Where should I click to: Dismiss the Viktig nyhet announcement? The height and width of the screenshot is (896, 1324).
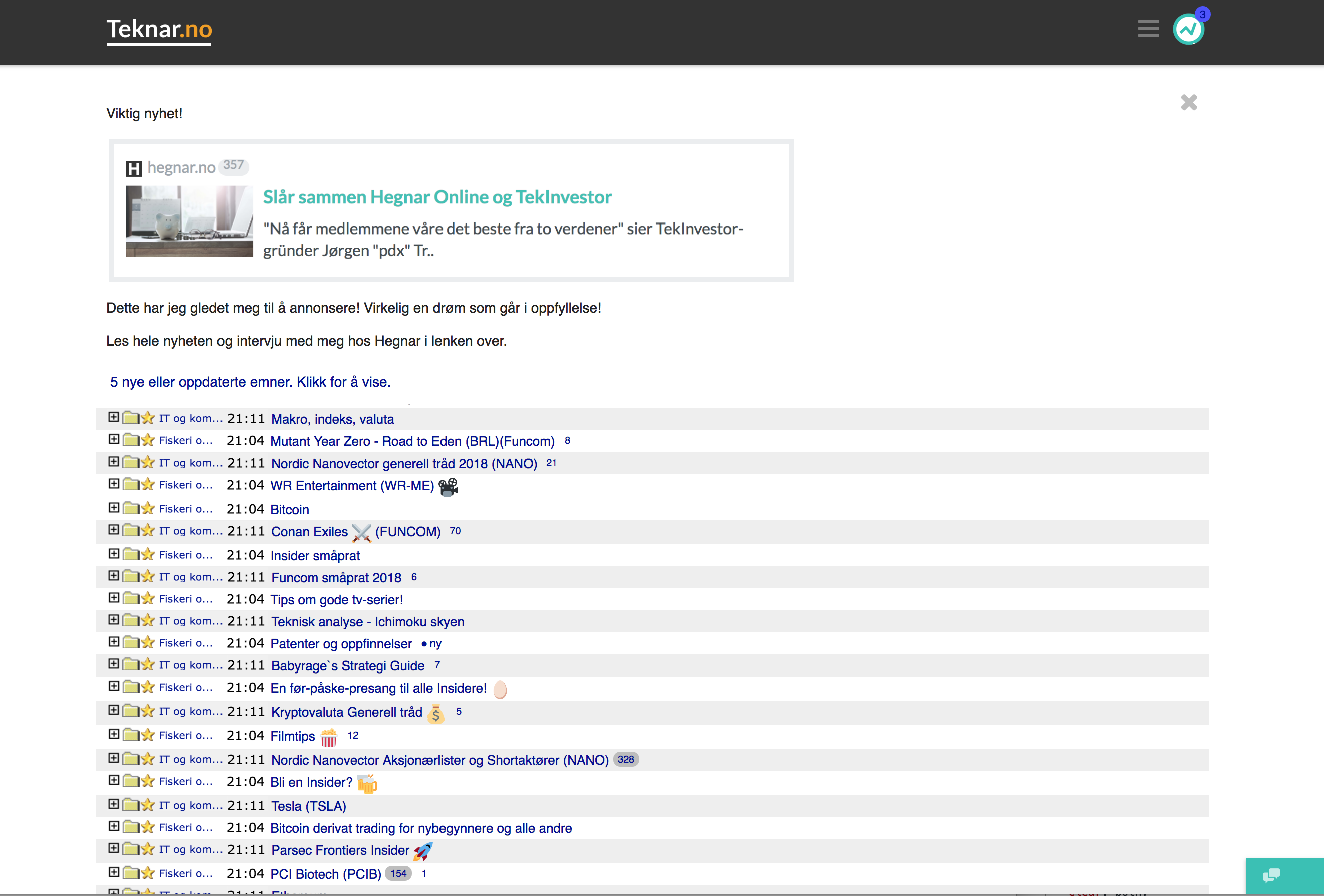(x=1188, y=103)
